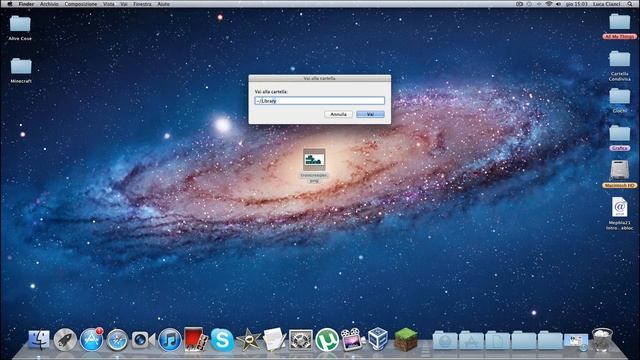Open Skype from the Dock

click(222, 340)
